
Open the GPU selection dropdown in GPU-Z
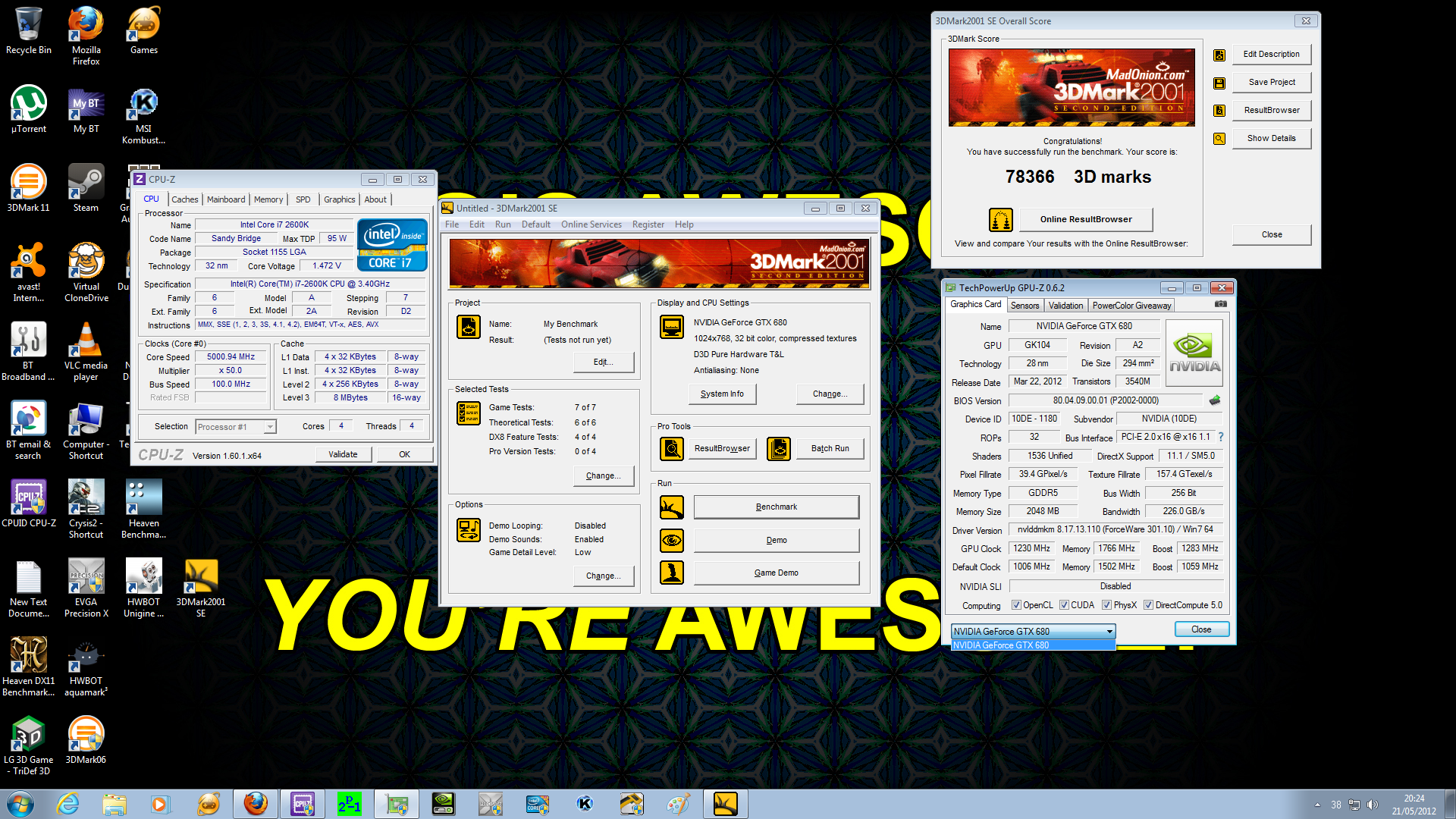1033,632
